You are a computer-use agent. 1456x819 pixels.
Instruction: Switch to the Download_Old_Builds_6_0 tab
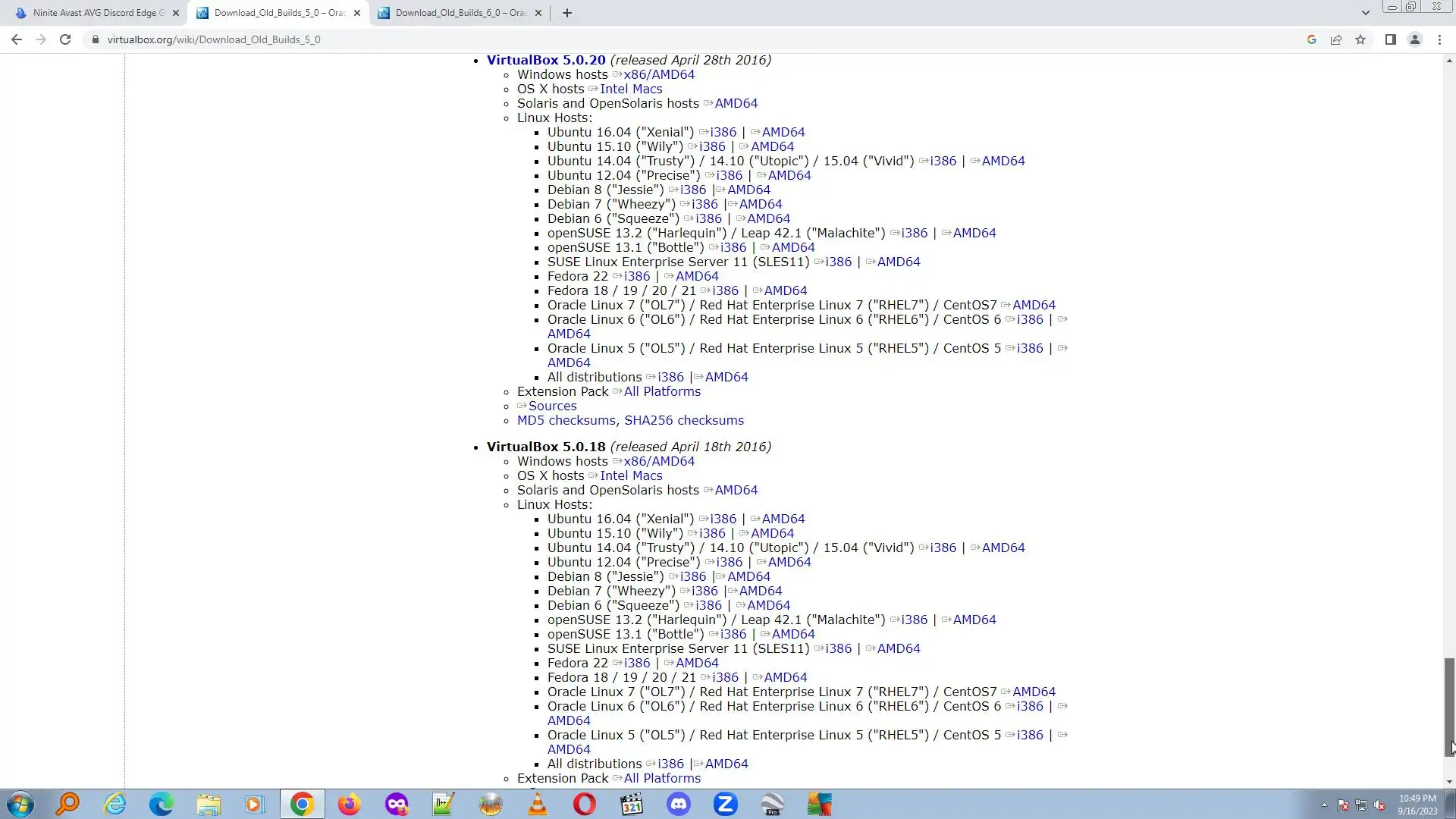[x=460, y=13]
